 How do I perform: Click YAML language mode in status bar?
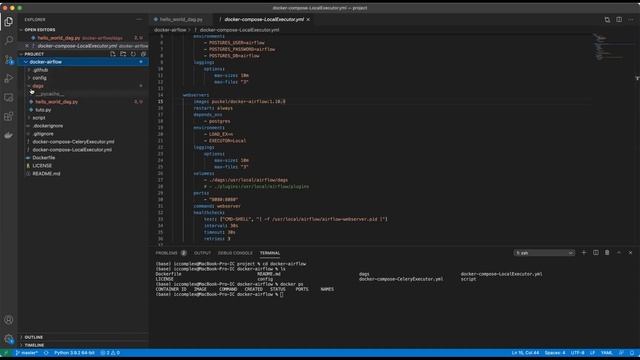click(x=607, y=353)
